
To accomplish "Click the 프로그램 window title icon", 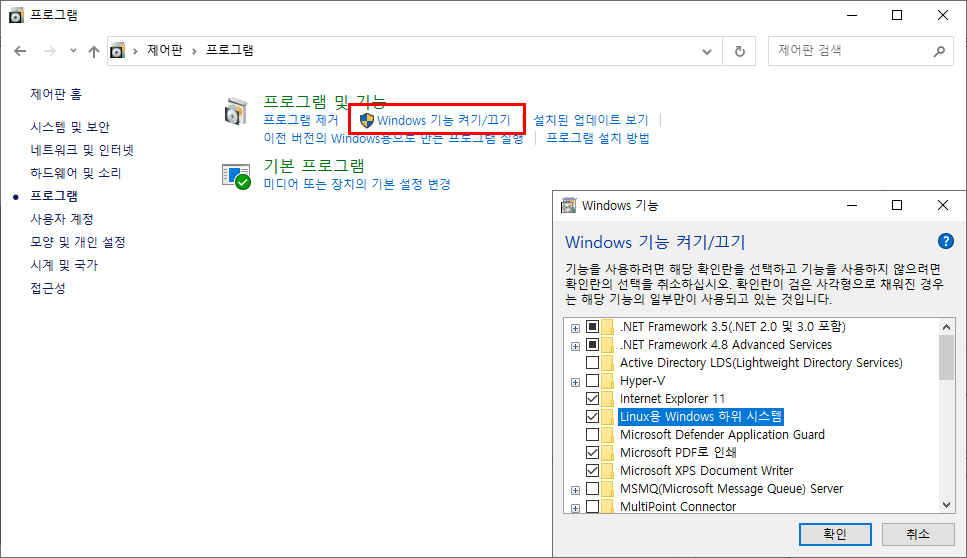I will 16,15.
